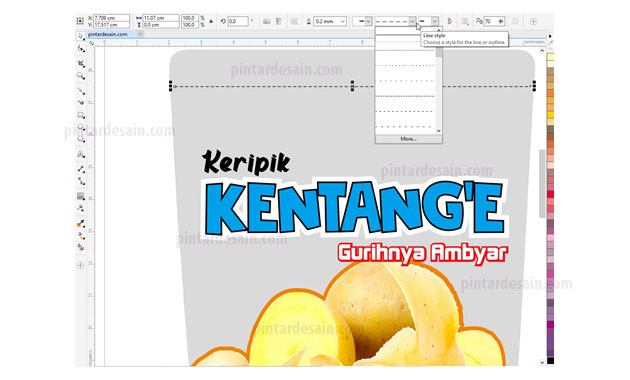Click the object height 0.0 cm field

pos(161,25)
